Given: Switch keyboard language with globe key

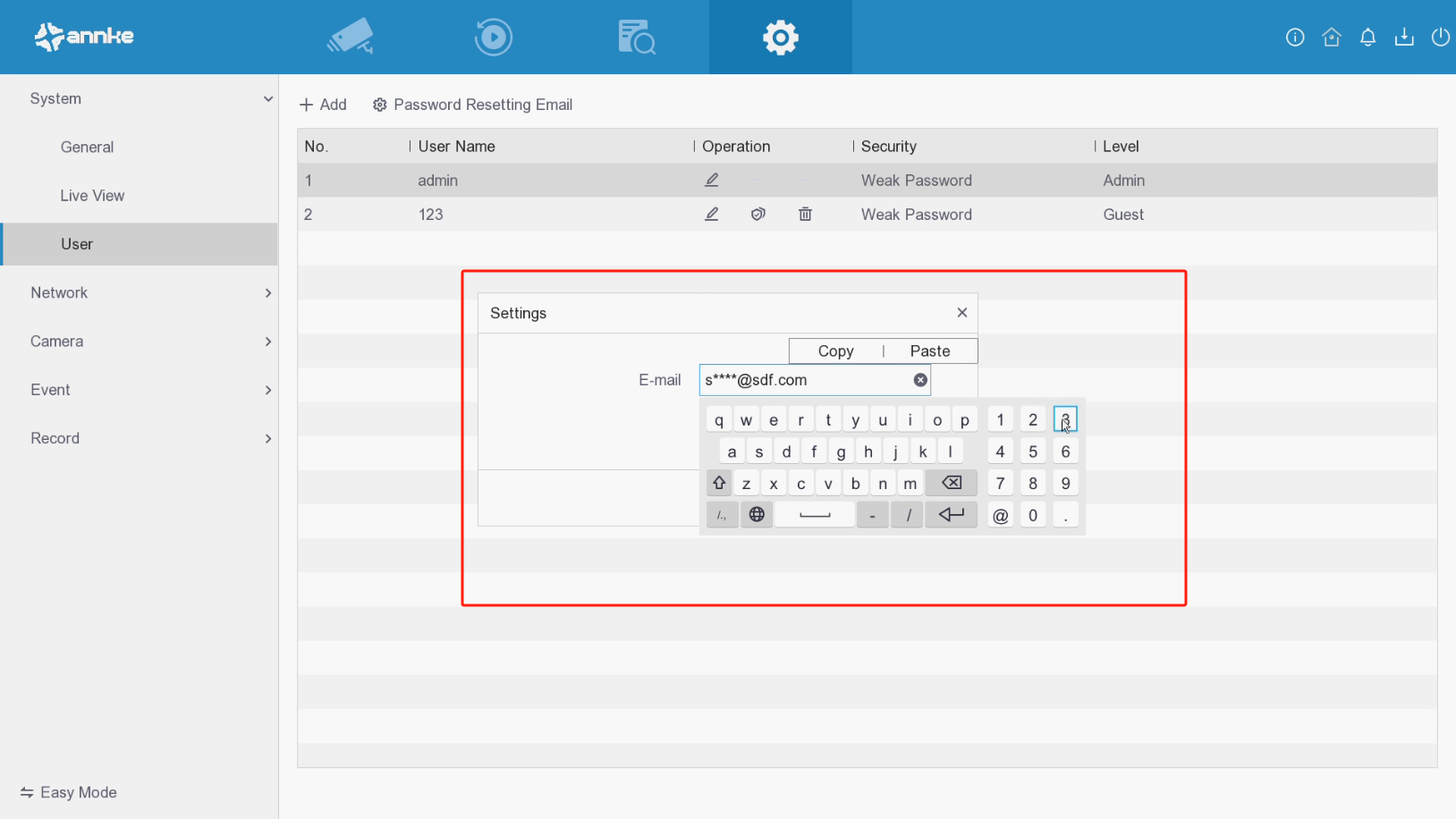Looking at the screenshot, I should [757, 515].
